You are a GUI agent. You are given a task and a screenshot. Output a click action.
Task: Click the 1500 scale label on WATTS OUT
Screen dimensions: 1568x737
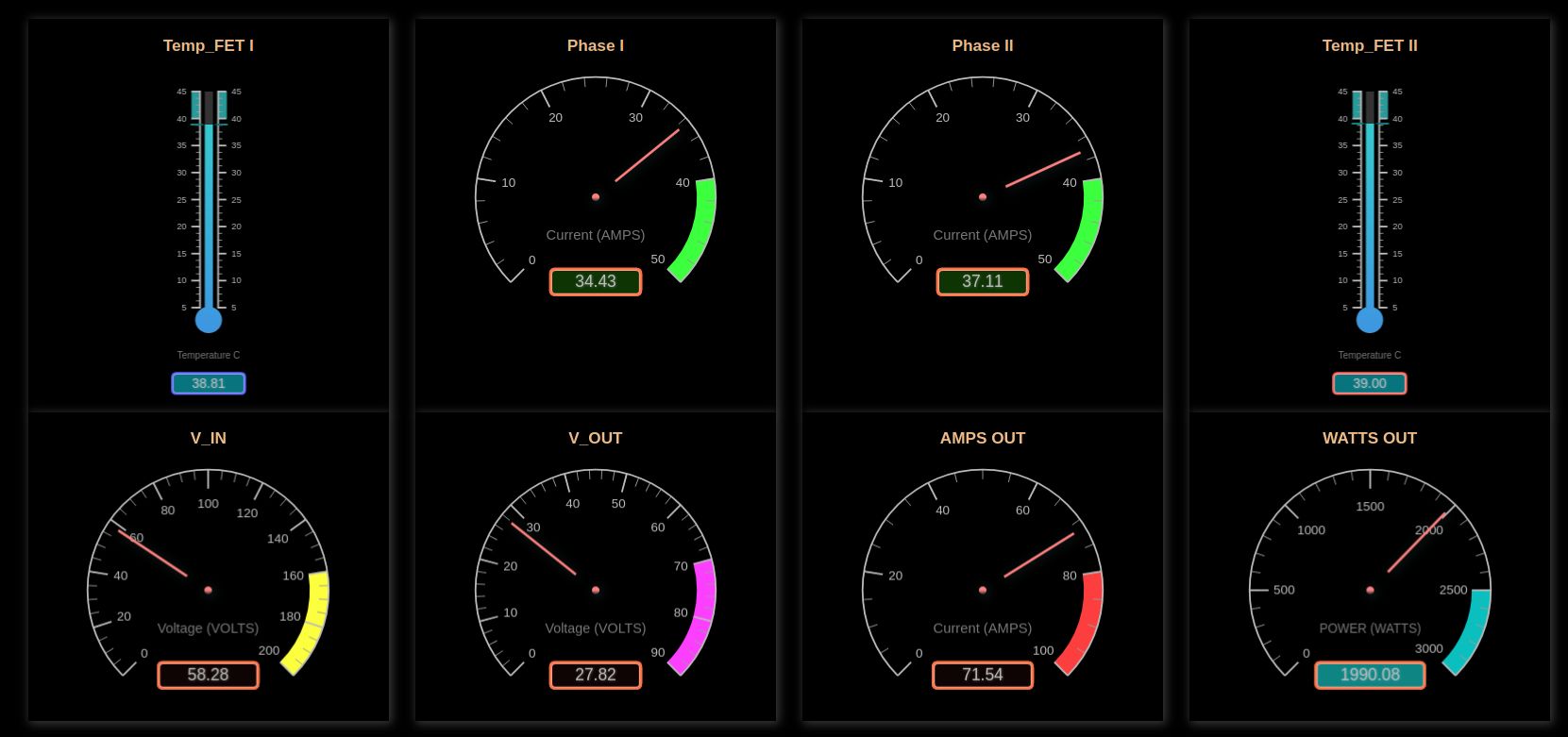coord(1370,507)
